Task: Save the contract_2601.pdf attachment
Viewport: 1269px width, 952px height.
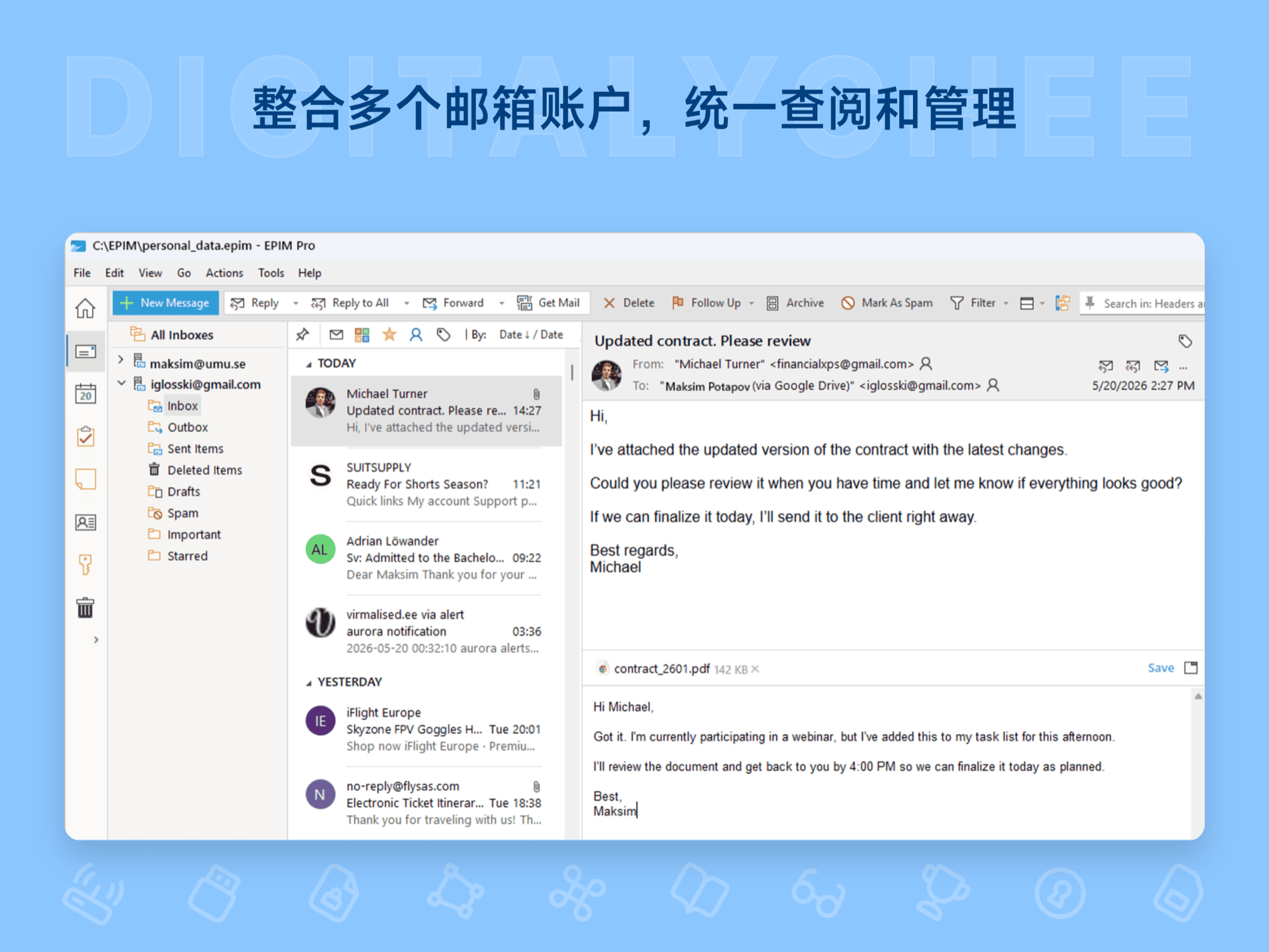Action: coord(1161,668)
